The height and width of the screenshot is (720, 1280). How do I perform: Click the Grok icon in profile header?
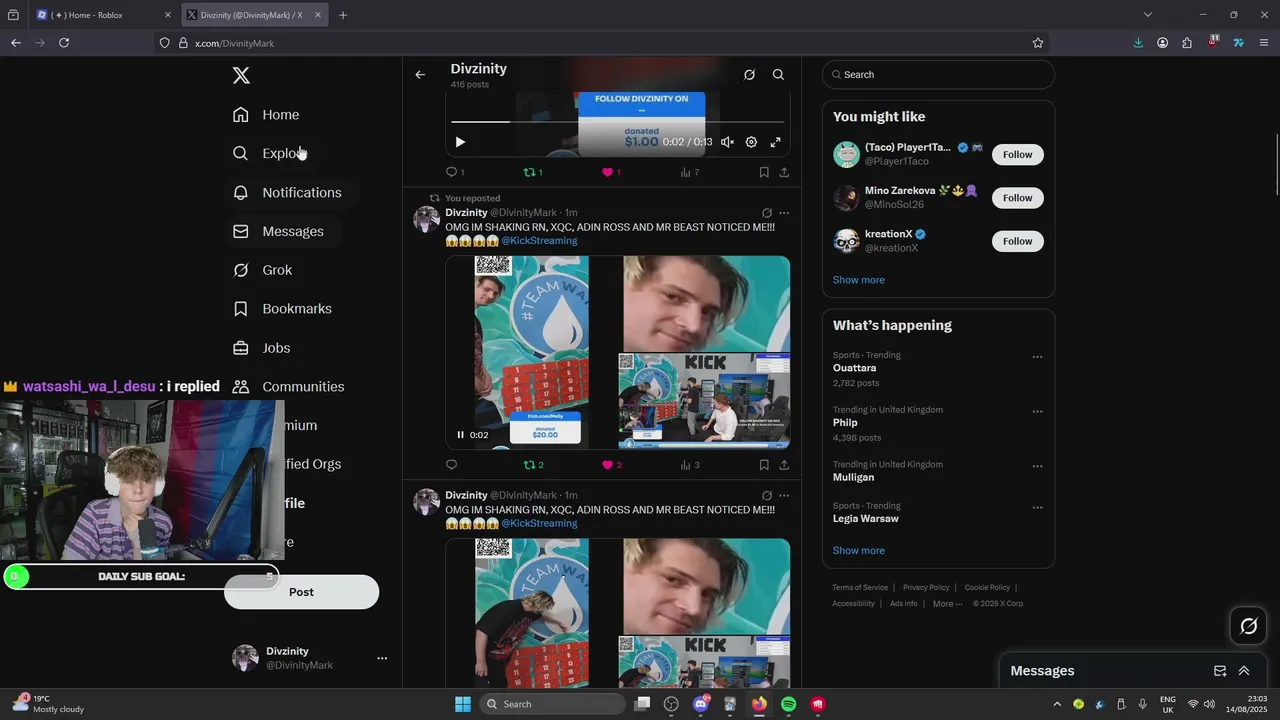pyautogui.click(x=749, y=75)
